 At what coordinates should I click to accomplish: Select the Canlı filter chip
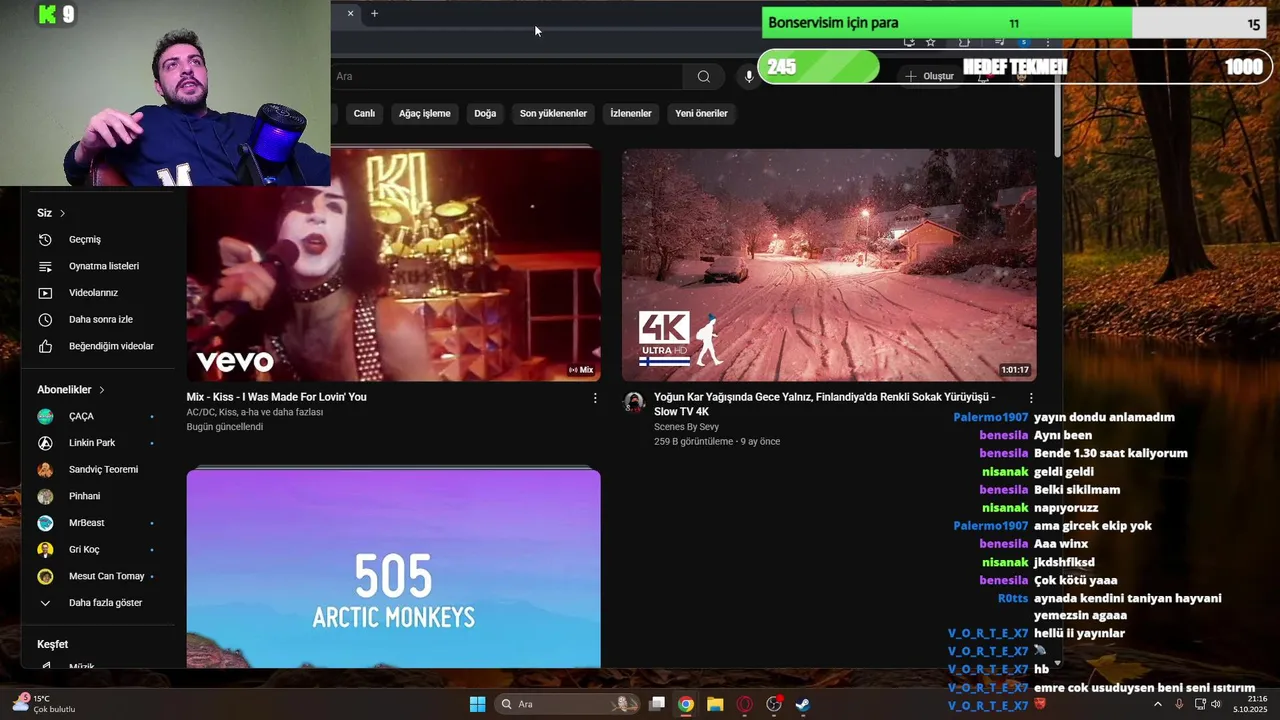(x=364, y=114)
